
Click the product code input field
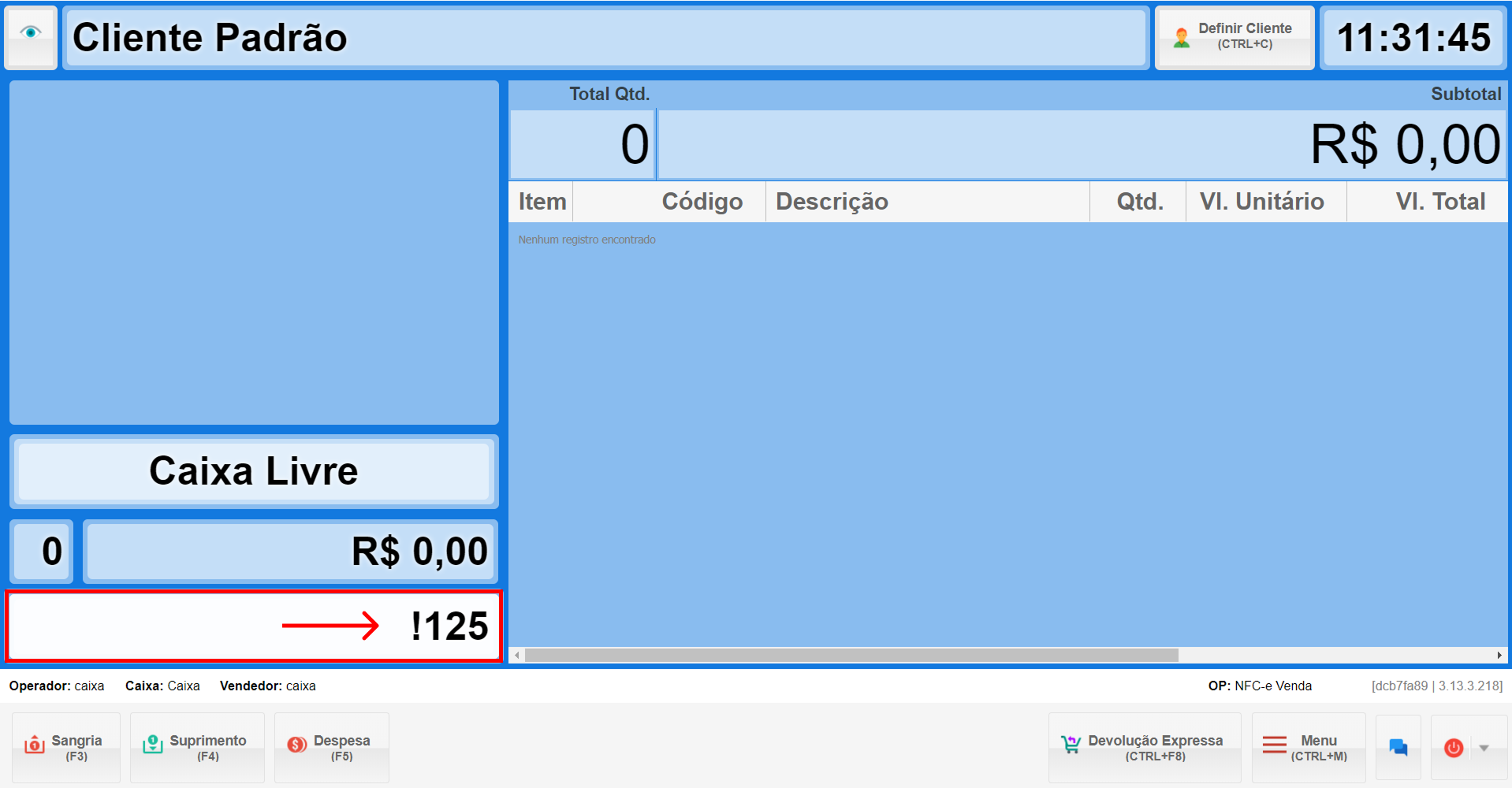tap(254, 626)
